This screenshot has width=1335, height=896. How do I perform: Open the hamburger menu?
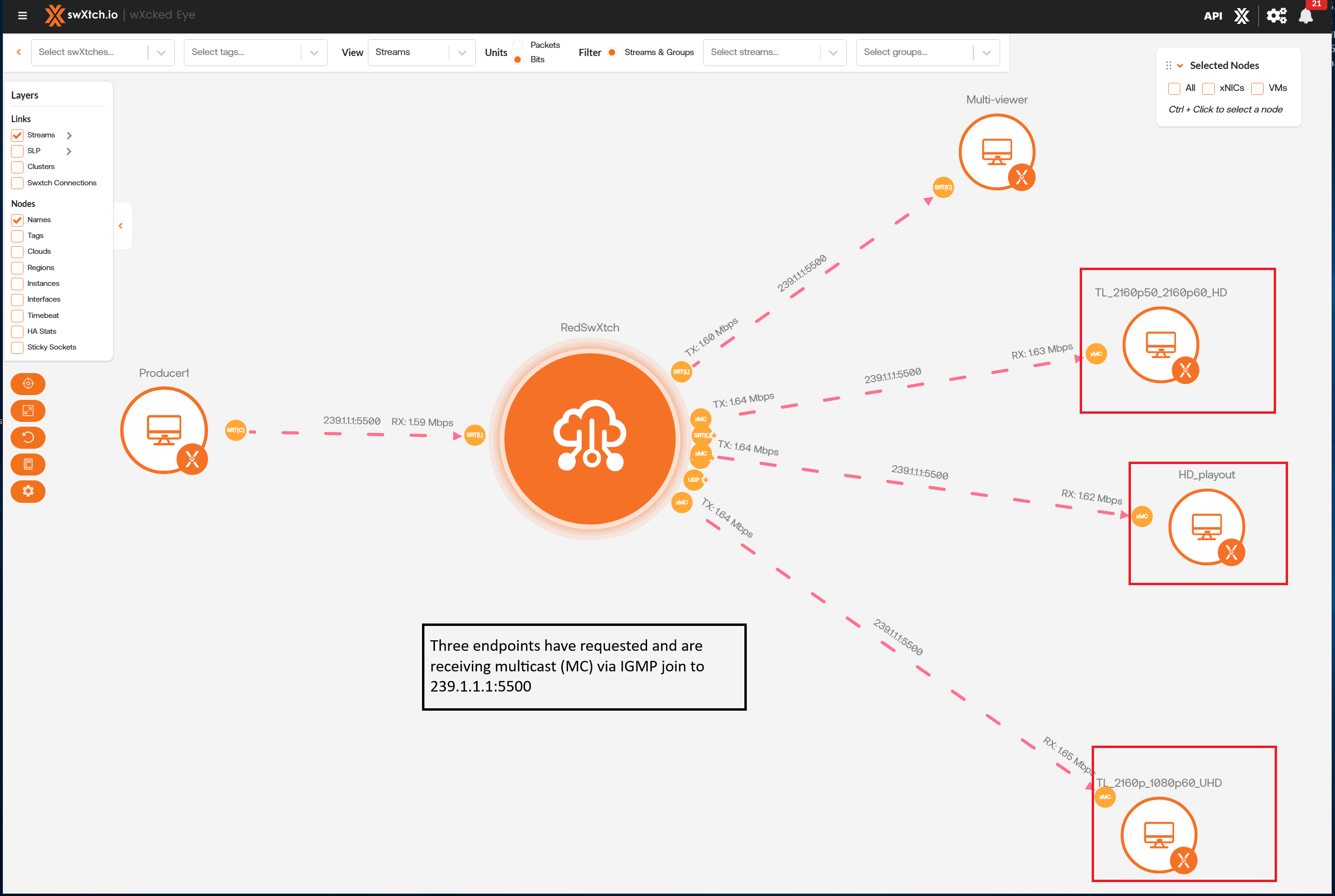[x=23, y=15]
